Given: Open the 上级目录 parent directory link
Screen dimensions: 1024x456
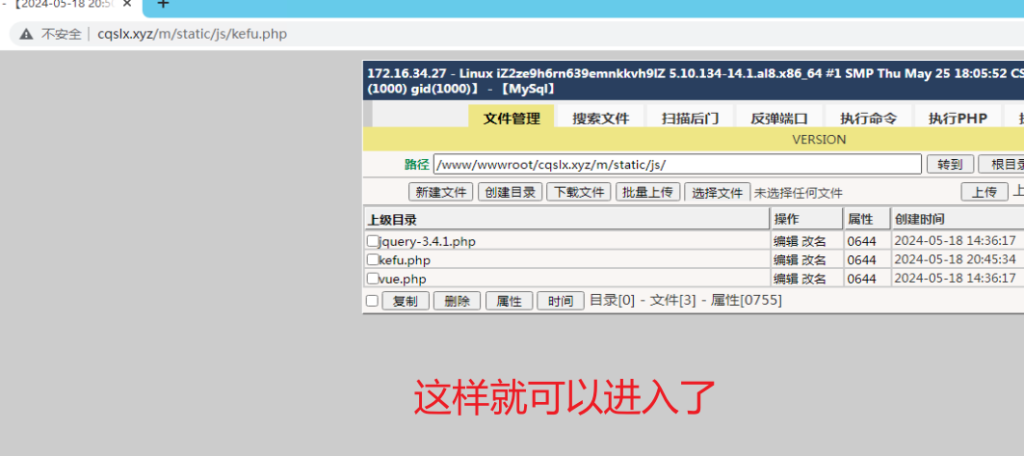Looking at the screenshot, I should point(392,220).
